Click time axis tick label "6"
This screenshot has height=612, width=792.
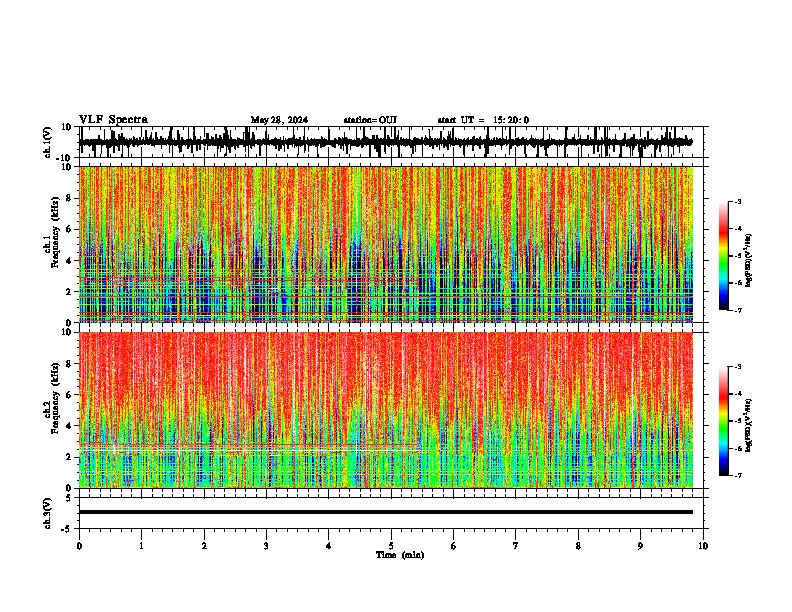coord(454,546)
